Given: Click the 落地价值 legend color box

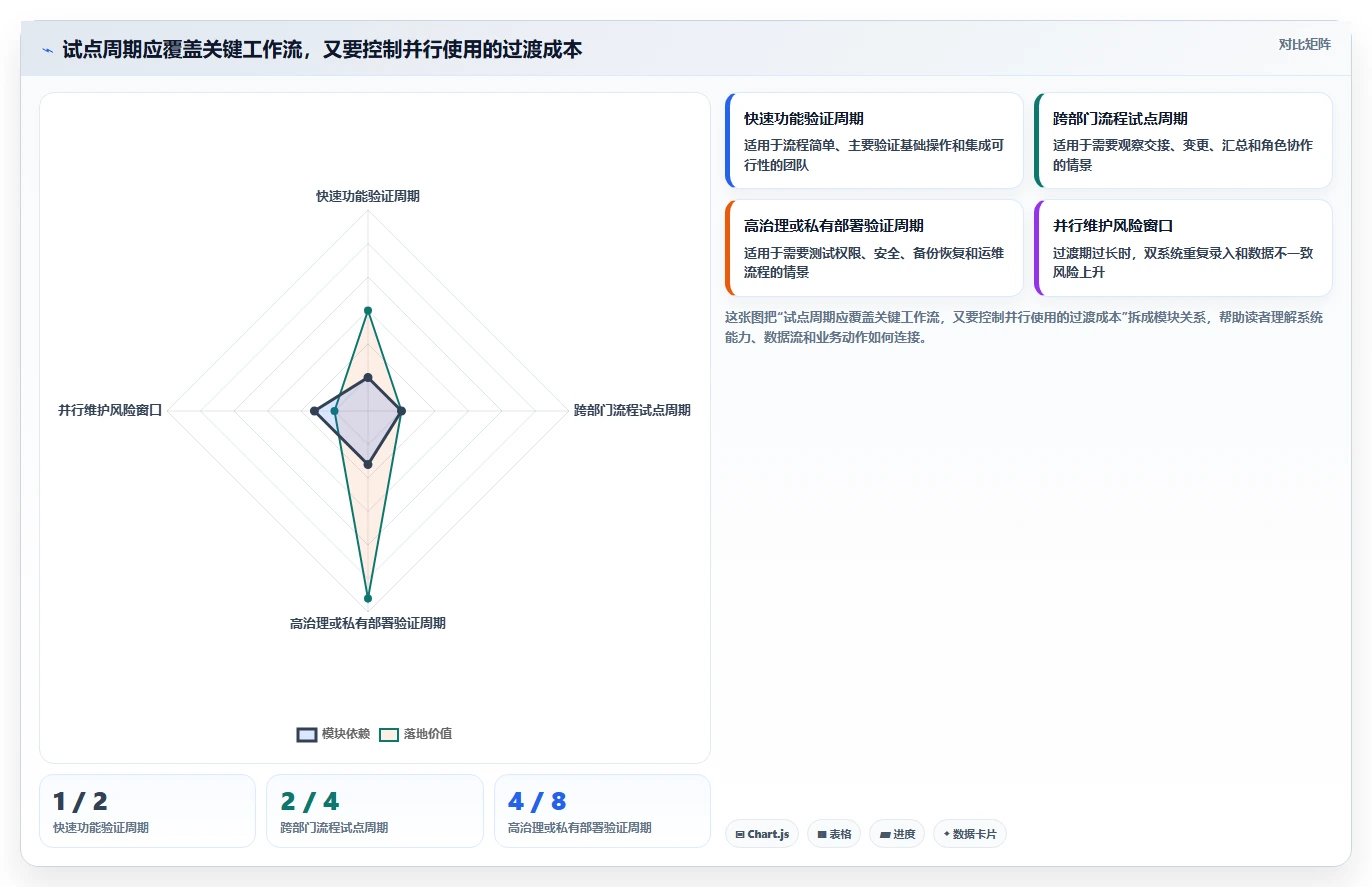Looking at the screenshot, I should coord(389,734).
